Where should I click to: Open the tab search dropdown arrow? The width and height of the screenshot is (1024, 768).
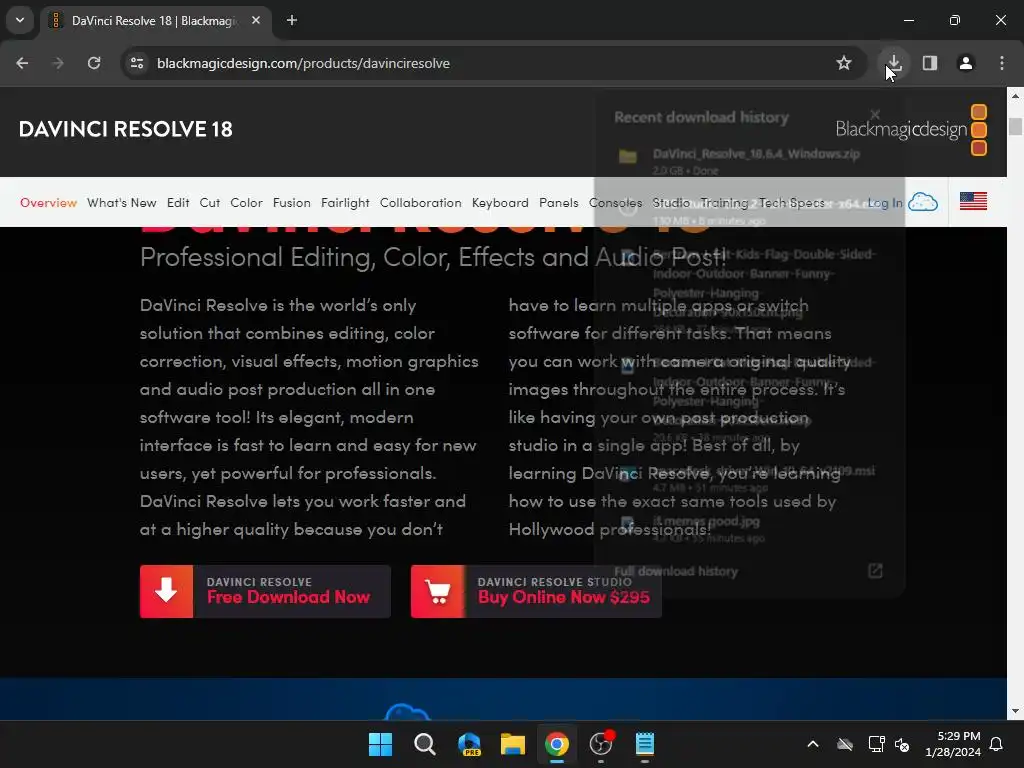(20, 20)
